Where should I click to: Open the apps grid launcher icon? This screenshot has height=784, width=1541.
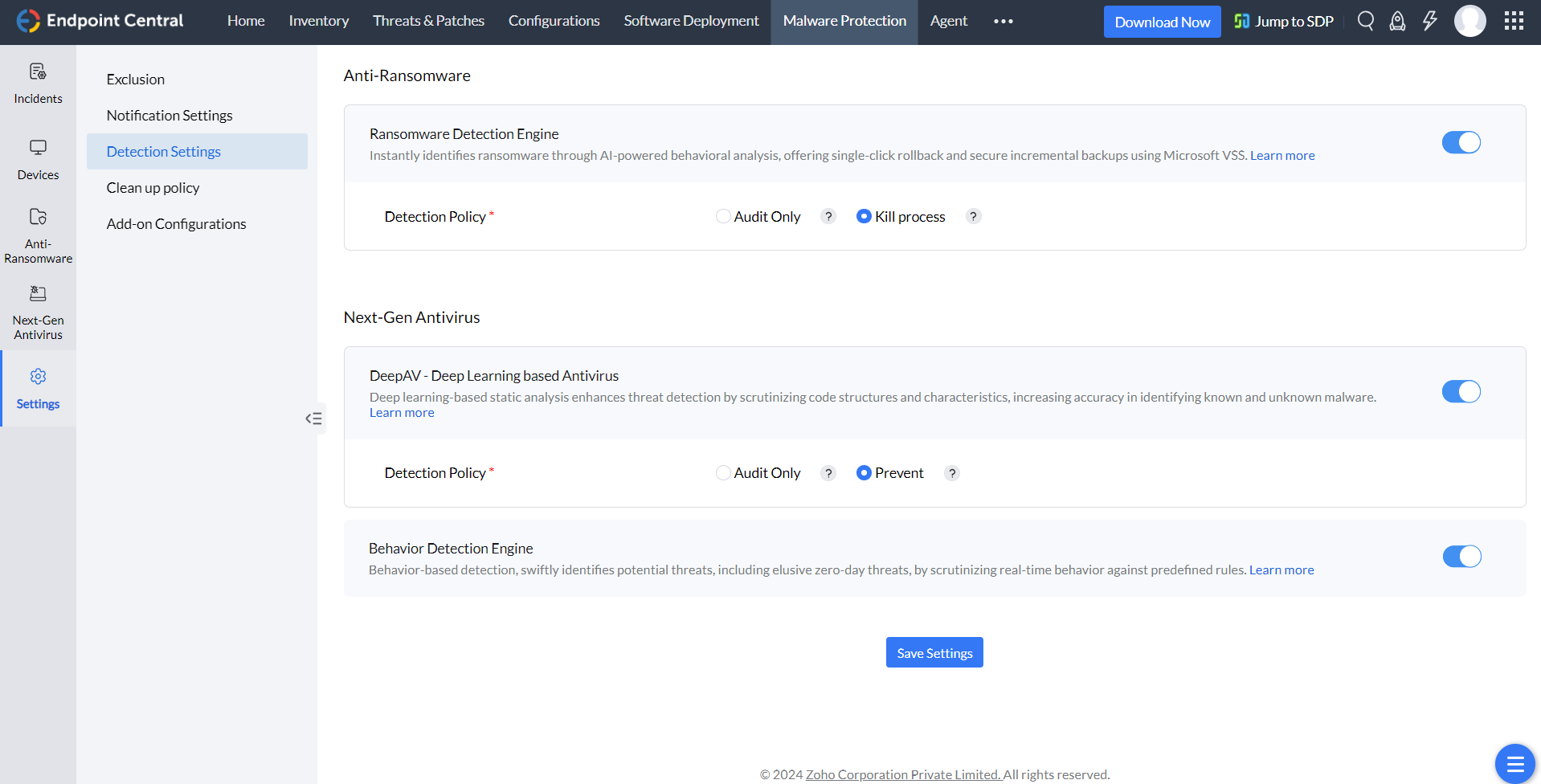click(x=1514, y=21)
